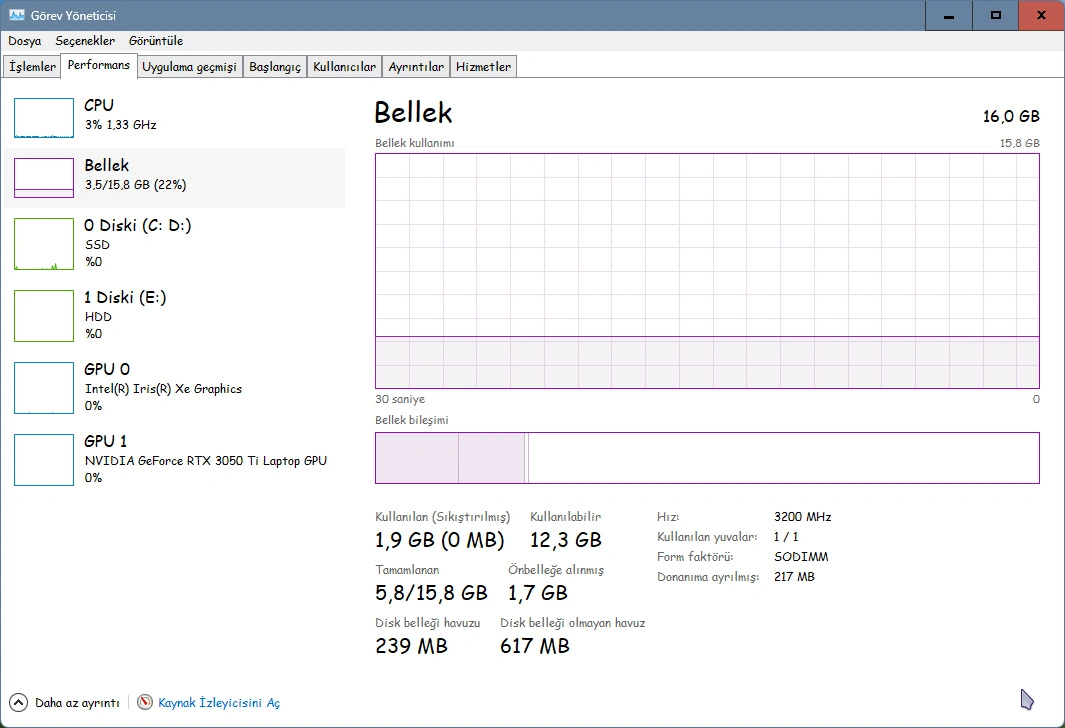This screenshot has width=1065, height=728.
Task: Click the '30 saniye' graph axis label
Action: click(x=400, y=399)
